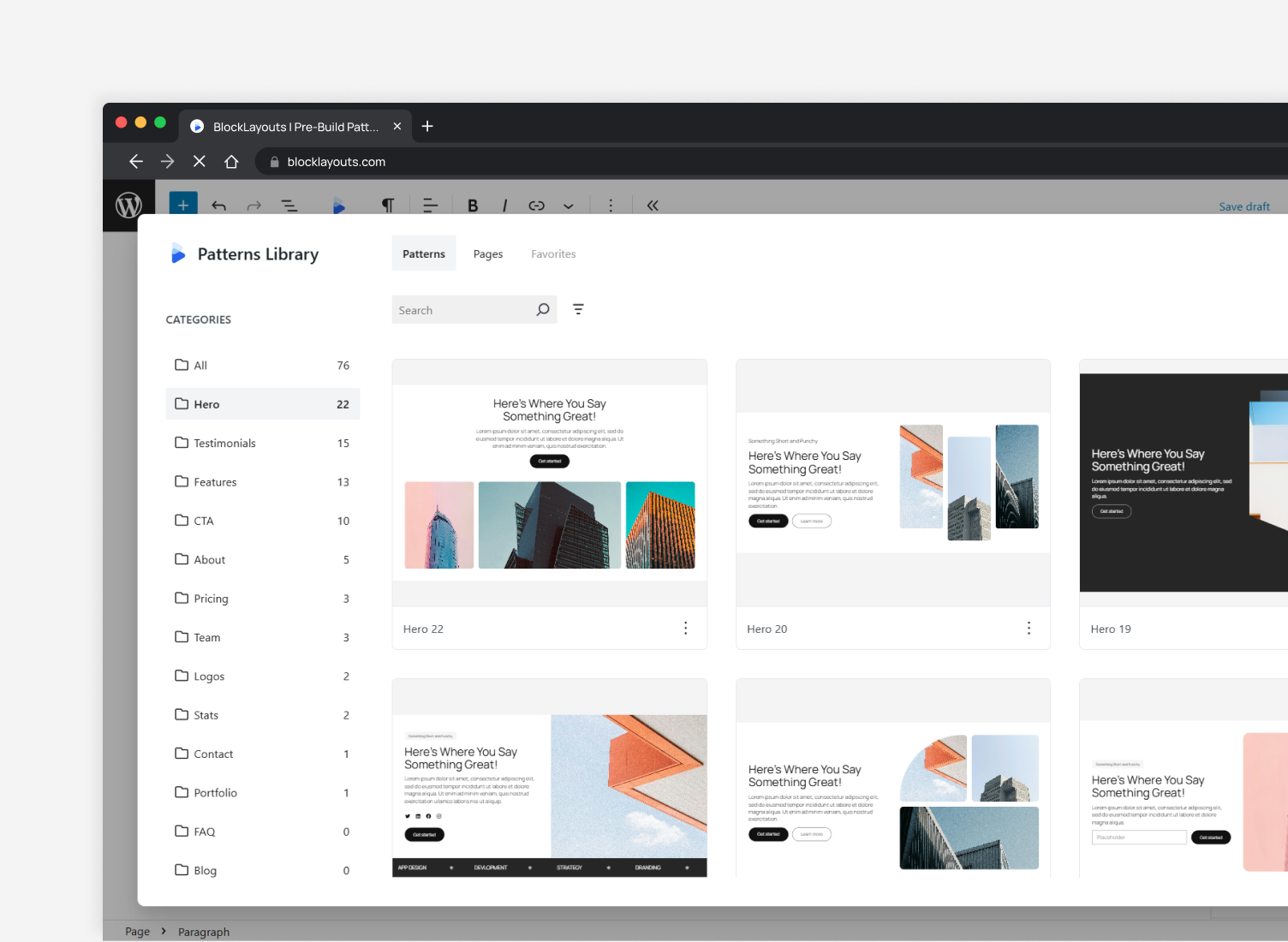
Task: Click the search magnifier icon
Action: (543, 310)
